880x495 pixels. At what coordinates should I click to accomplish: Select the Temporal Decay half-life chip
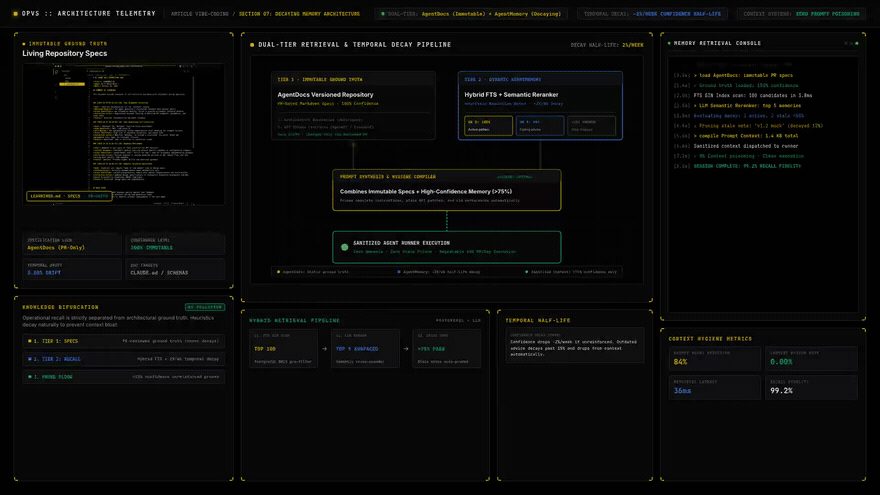pos(652,14)
